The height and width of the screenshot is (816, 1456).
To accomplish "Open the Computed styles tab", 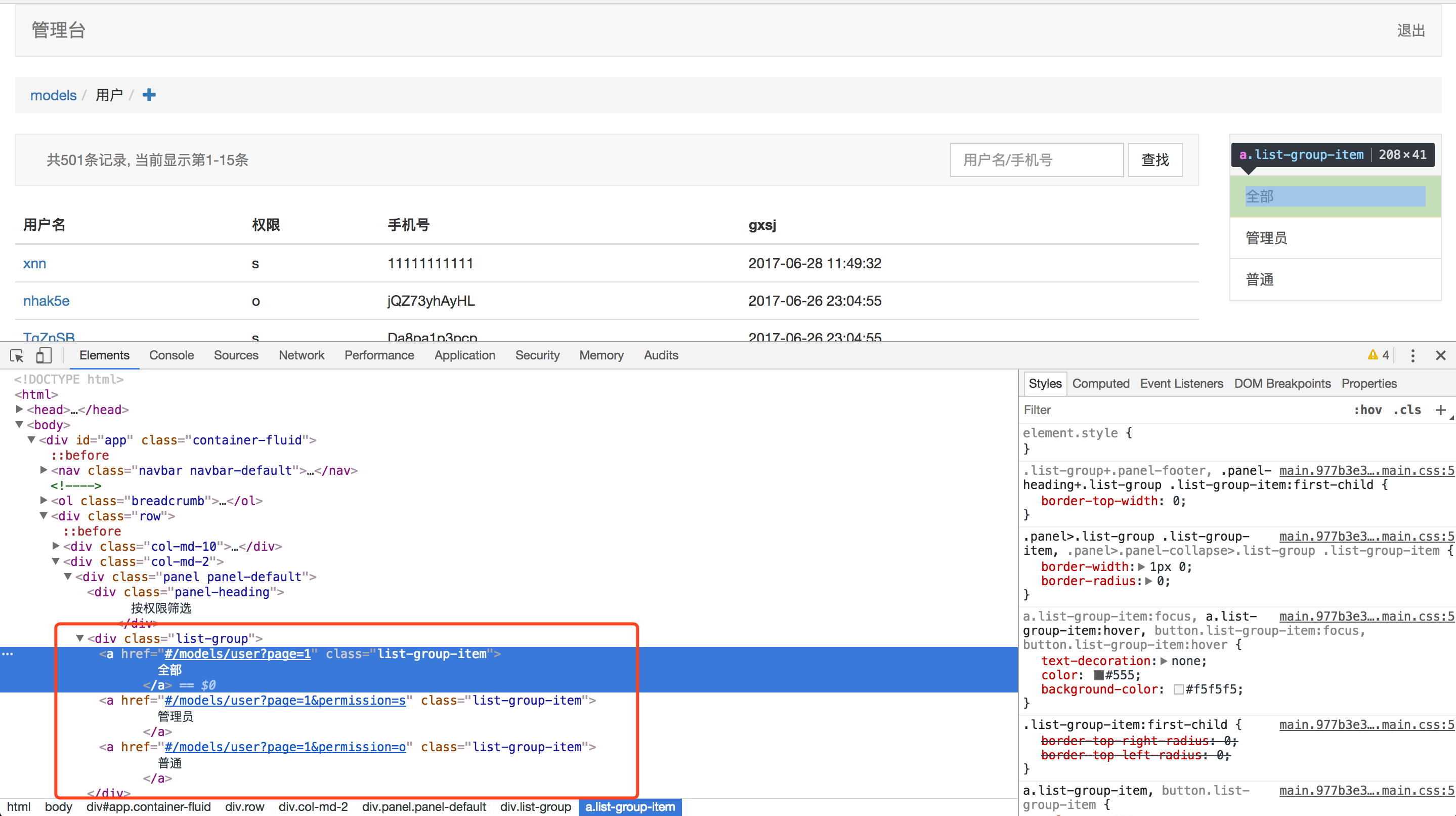I will 1100,383.
